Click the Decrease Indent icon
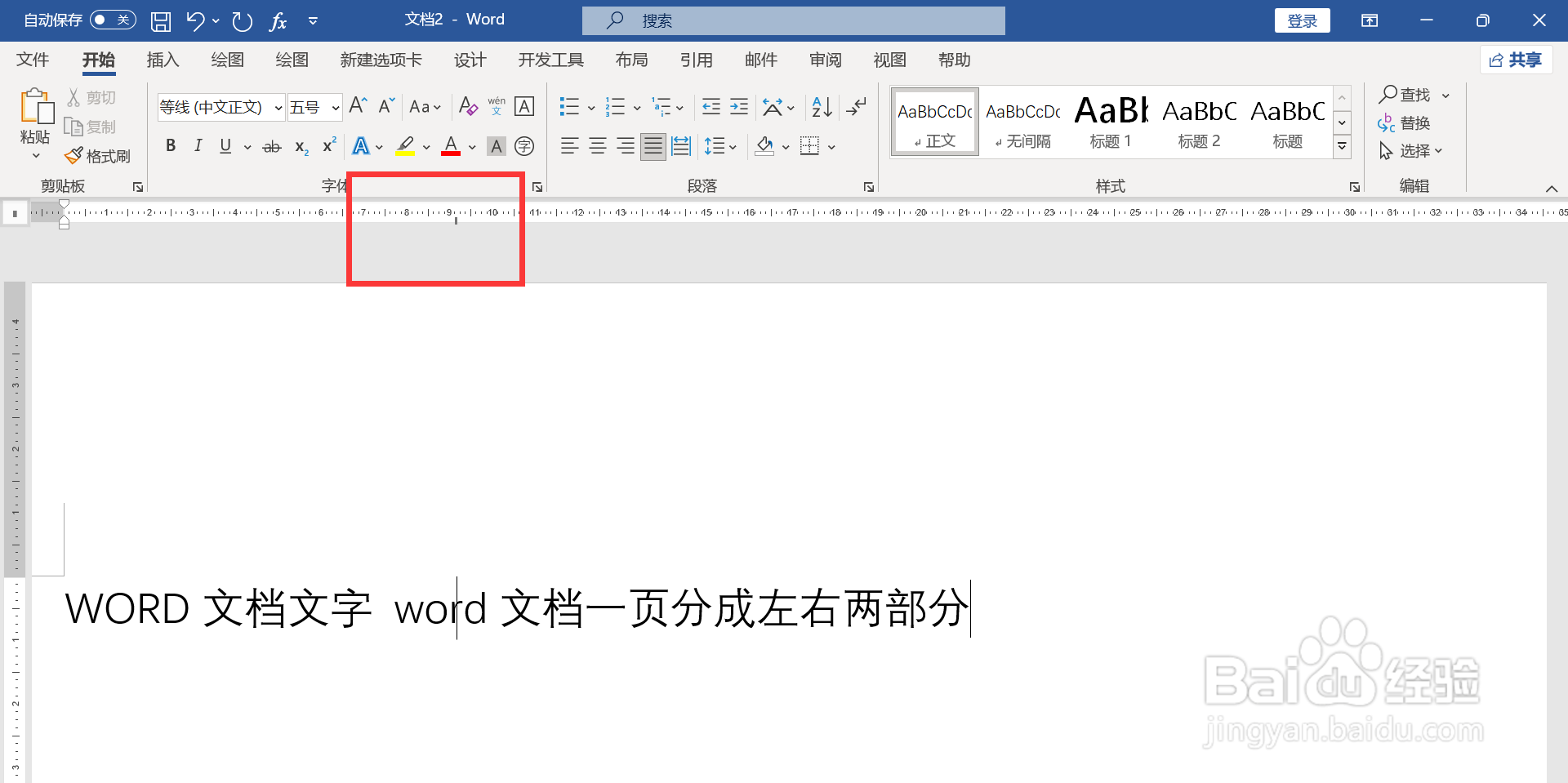 711,106
